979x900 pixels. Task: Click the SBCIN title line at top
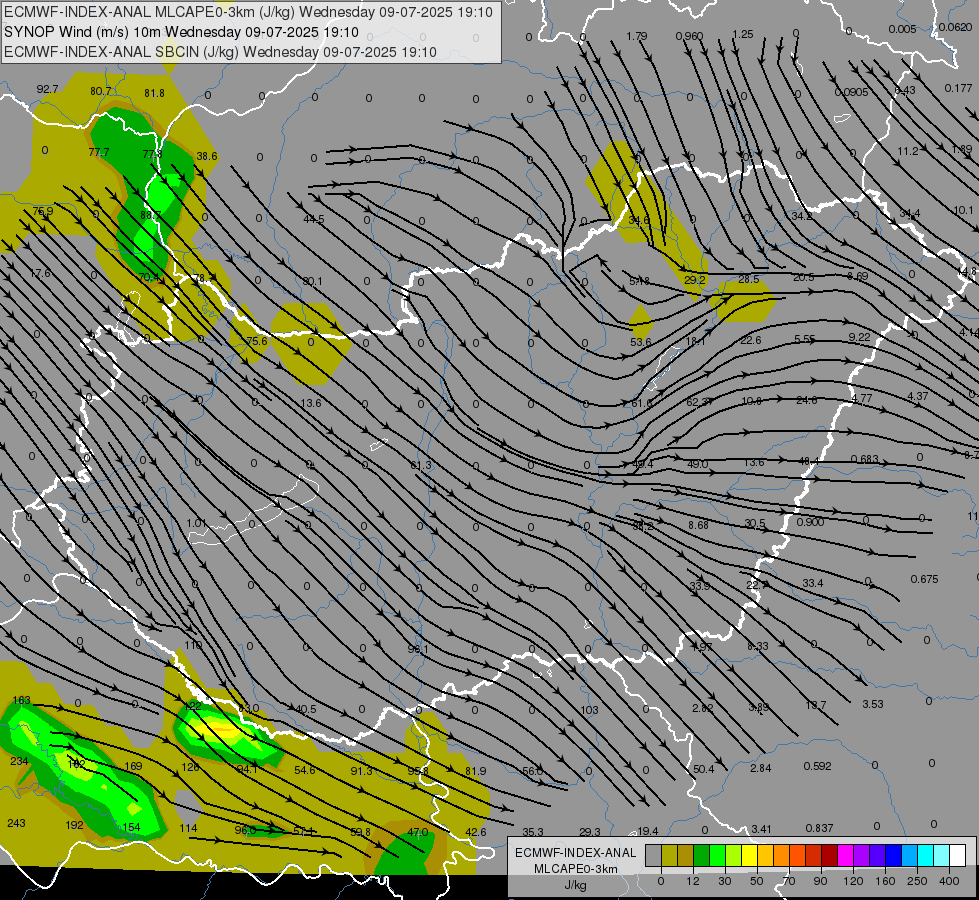click(x=220, y=52)
